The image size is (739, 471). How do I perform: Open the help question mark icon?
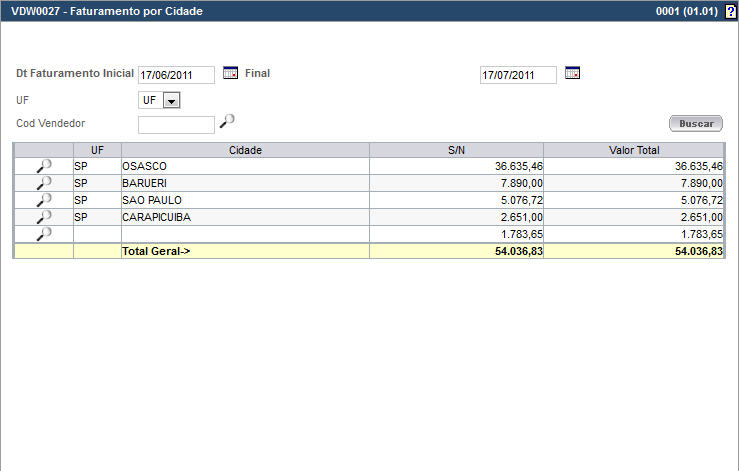[x=730, y=11]
